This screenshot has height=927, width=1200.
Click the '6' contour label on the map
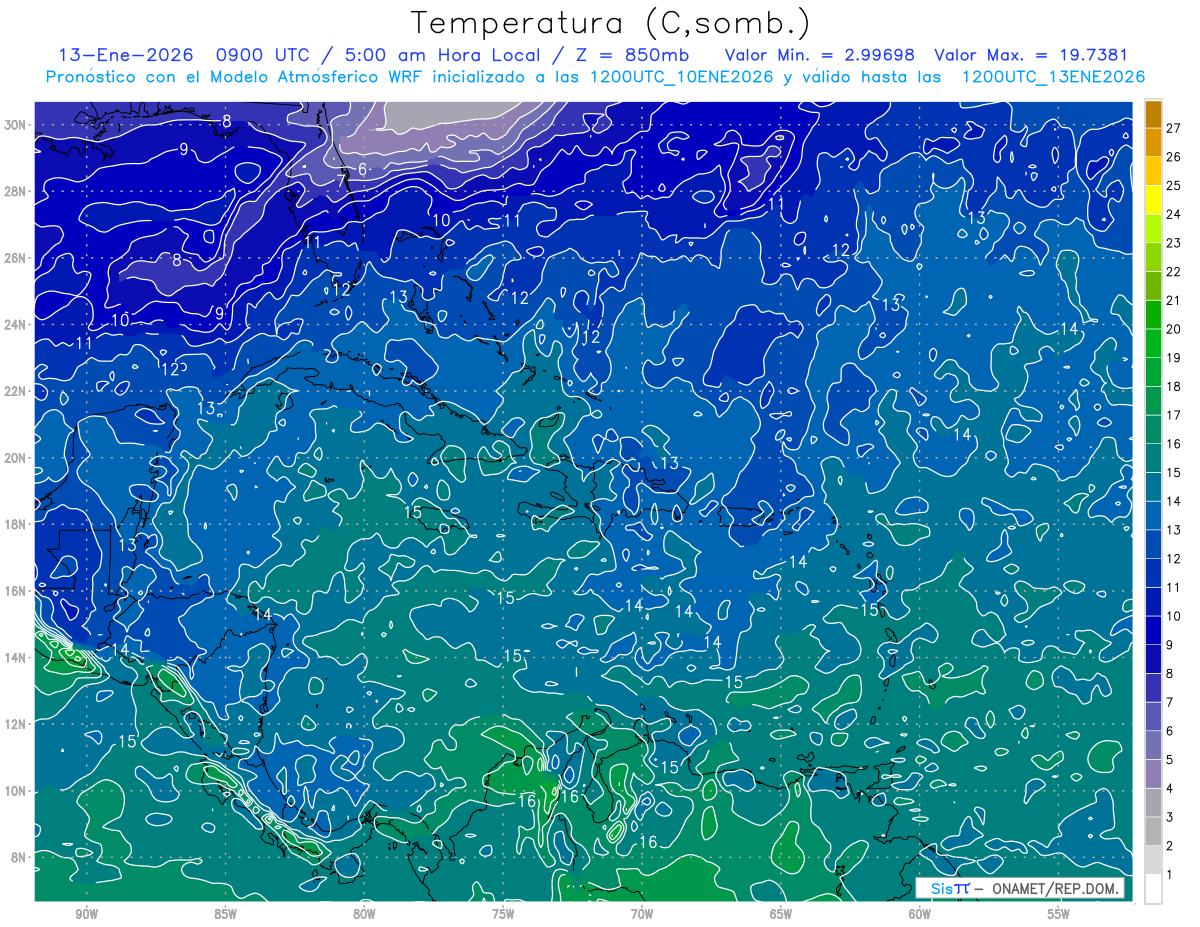362,170
